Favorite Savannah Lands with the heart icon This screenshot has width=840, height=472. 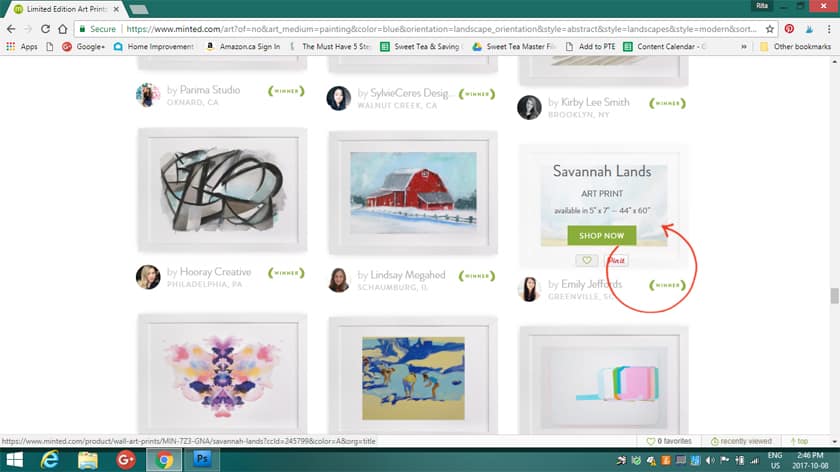pos(587,260)
